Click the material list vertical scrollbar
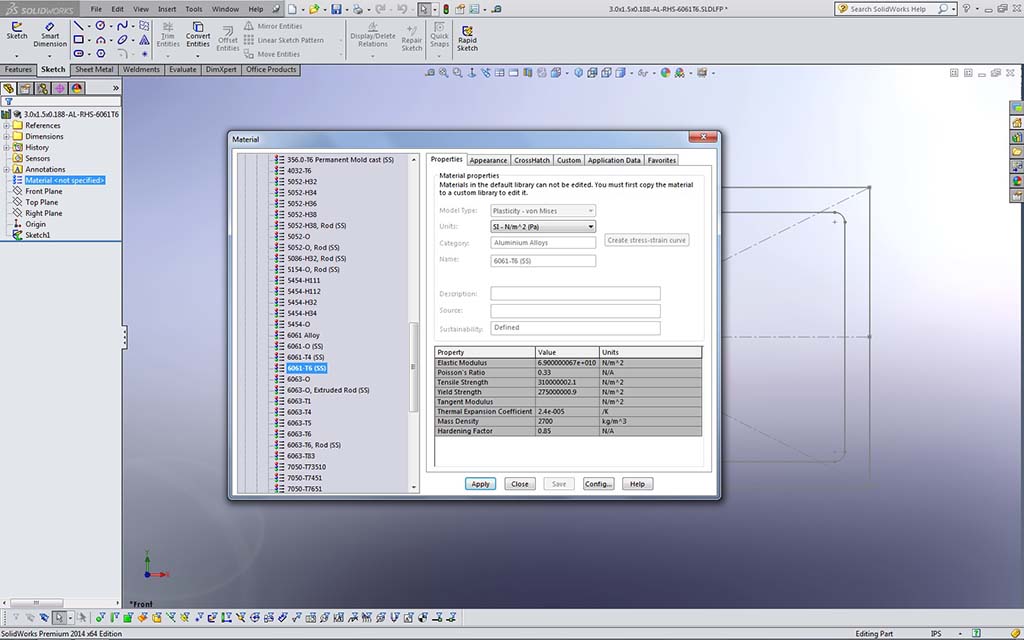The image size is (1024, 640). click(414, 367)
